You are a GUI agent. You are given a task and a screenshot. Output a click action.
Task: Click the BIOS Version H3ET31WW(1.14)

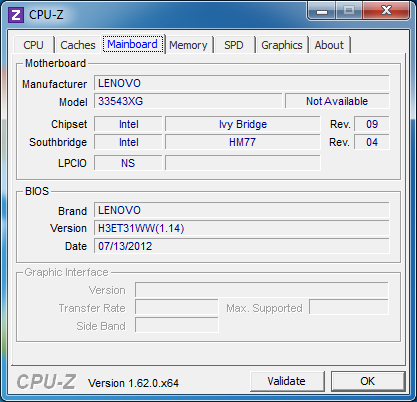pos(242,228)
